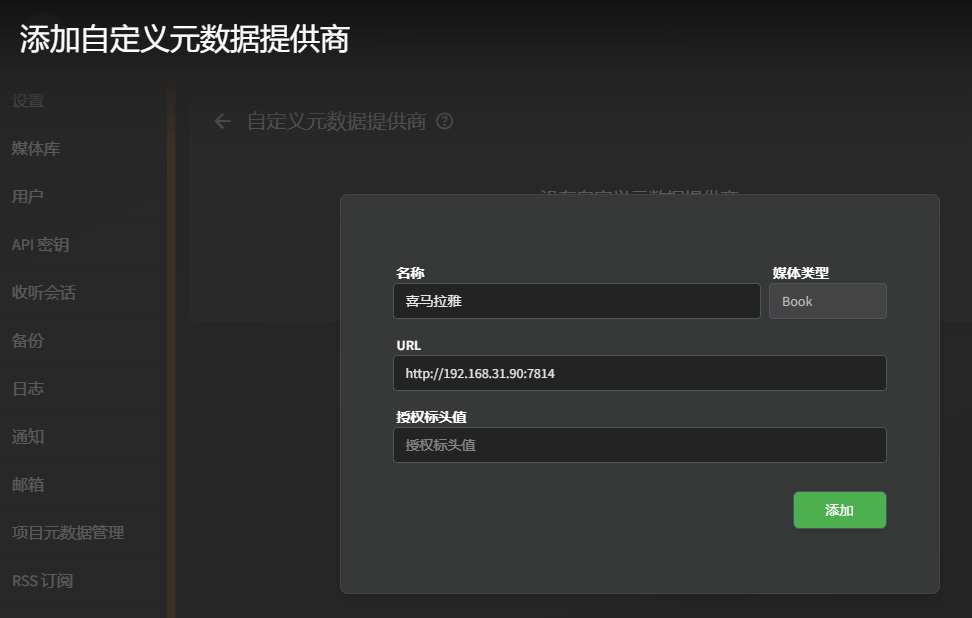Open the API 密钥 section
Image resolution: width=972 pixels, height=618 pixels.
click(x=42, y=244)
